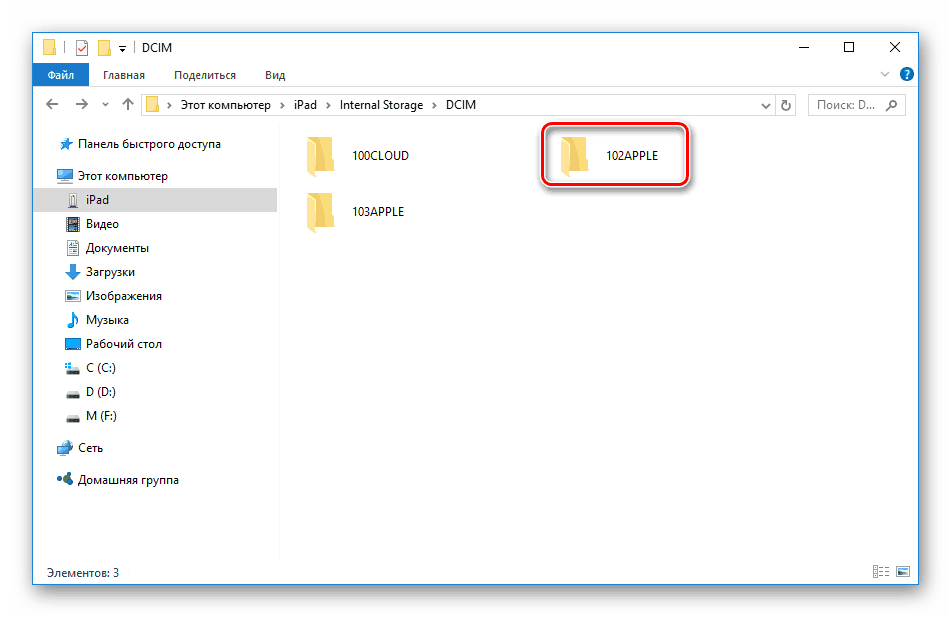Click Internal Storage in the address breadcrumb
951x617 pixels.
381,105
